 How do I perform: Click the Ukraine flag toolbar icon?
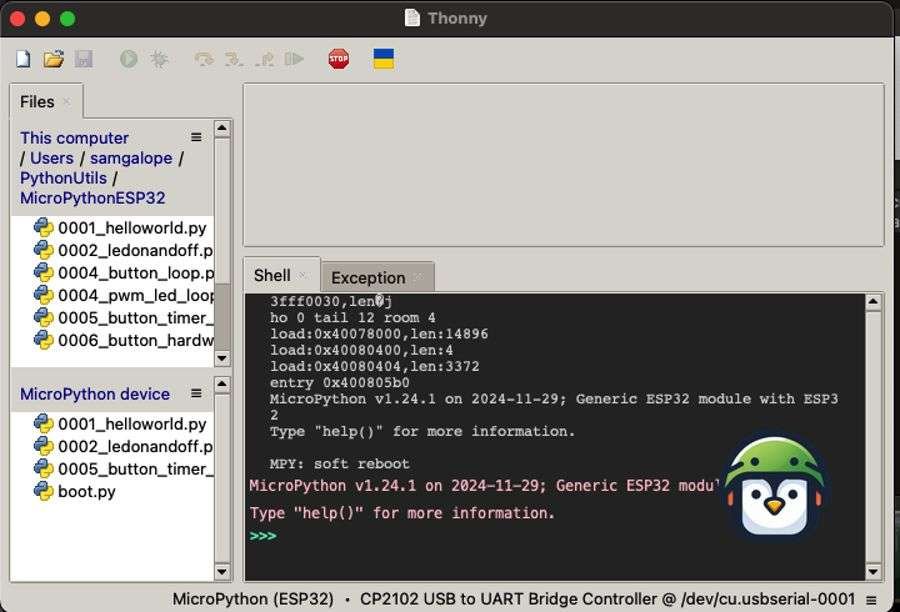383,59
